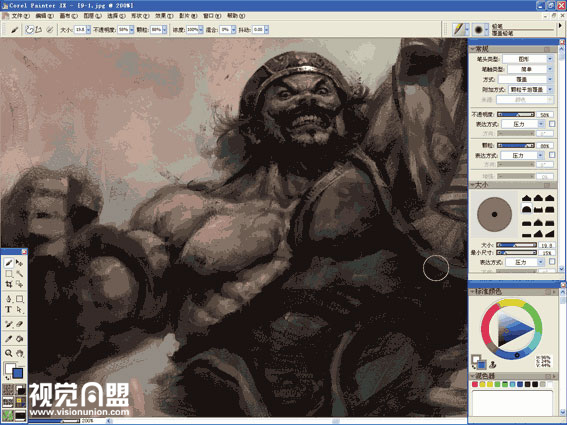Open the 帮助 Help menu

point(236,16)
